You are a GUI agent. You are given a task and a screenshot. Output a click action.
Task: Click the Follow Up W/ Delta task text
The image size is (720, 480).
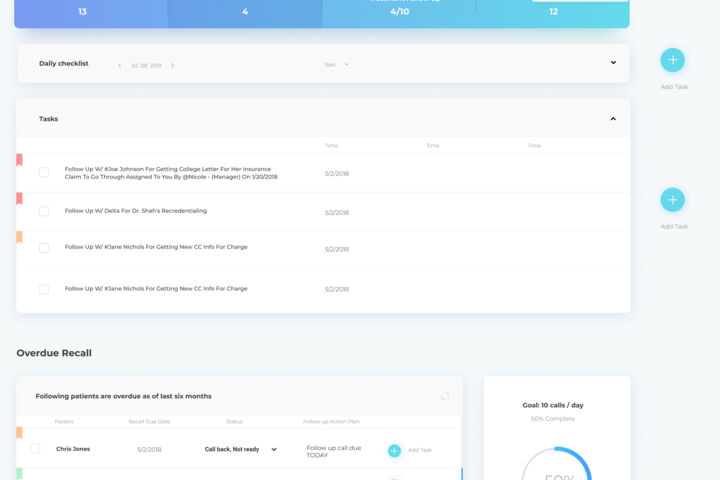coord(135,211)
